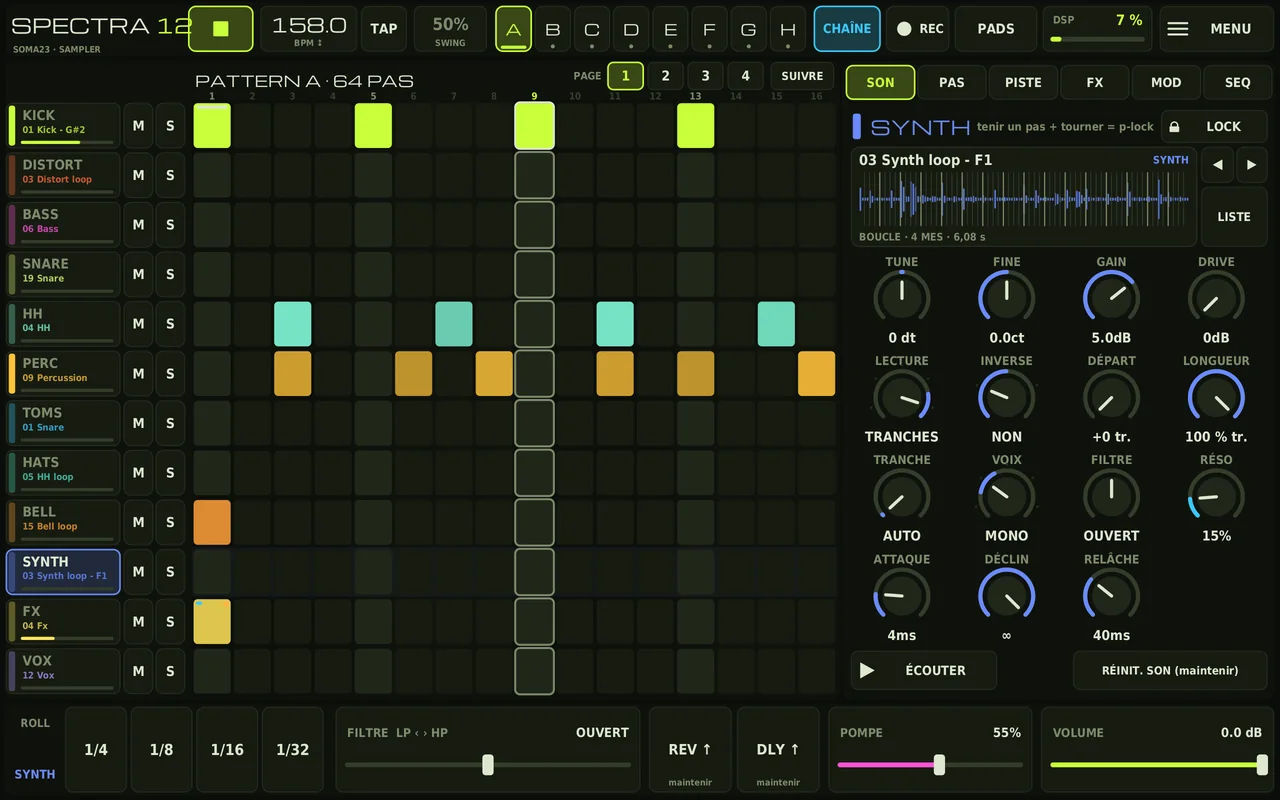This screenshot has width=1280, height=800.
Task: Toggle the SUIVRE follow button
Action: (802, 76)
